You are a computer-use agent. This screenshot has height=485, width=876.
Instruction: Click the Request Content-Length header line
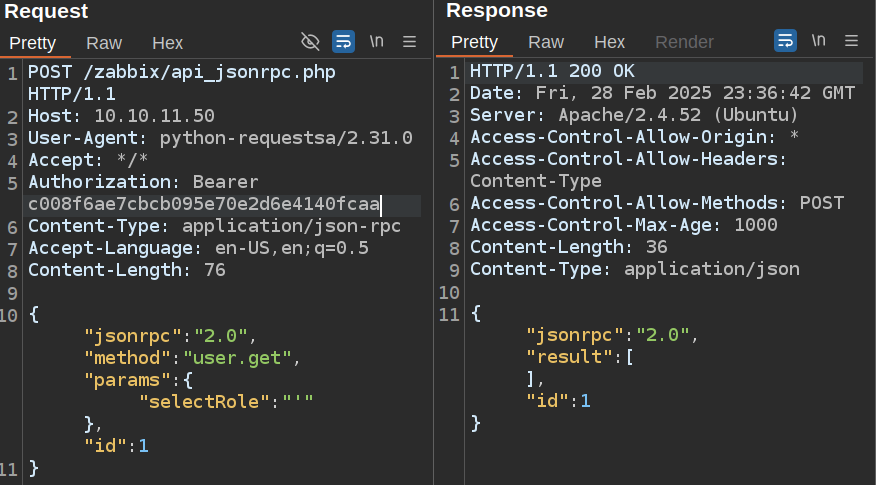point(126,270)
